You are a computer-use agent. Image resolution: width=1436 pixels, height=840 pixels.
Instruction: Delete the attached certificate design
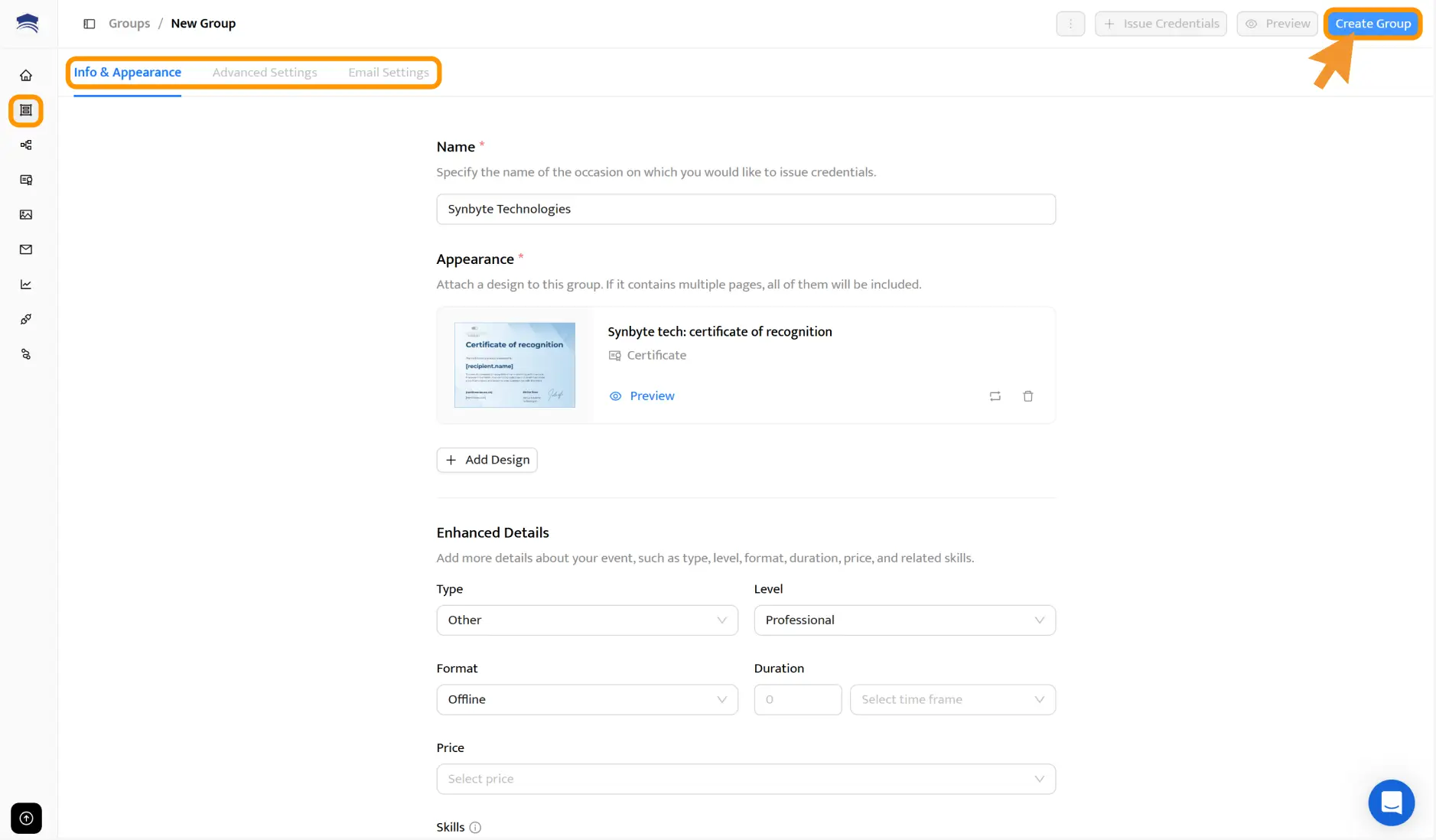tap(1027, 396)
